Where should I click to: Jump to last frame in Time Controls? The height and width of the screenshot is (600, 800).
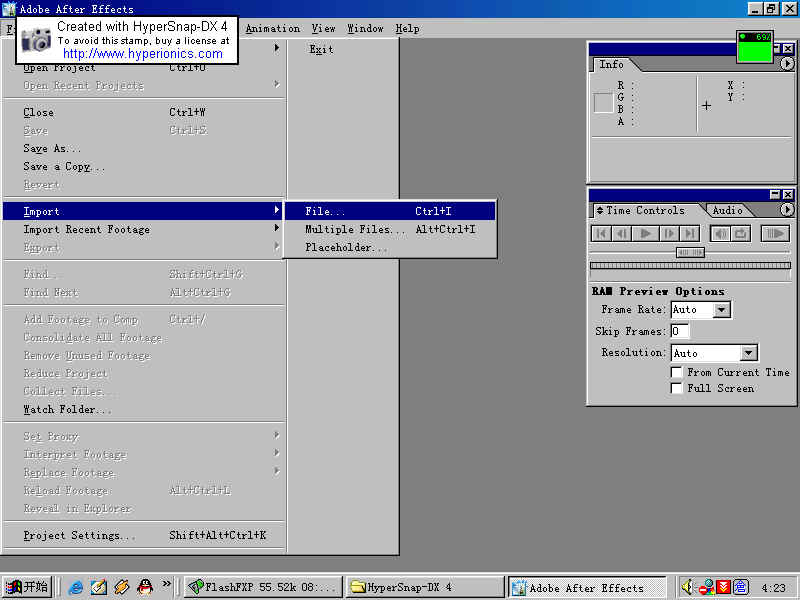point(689,234)
